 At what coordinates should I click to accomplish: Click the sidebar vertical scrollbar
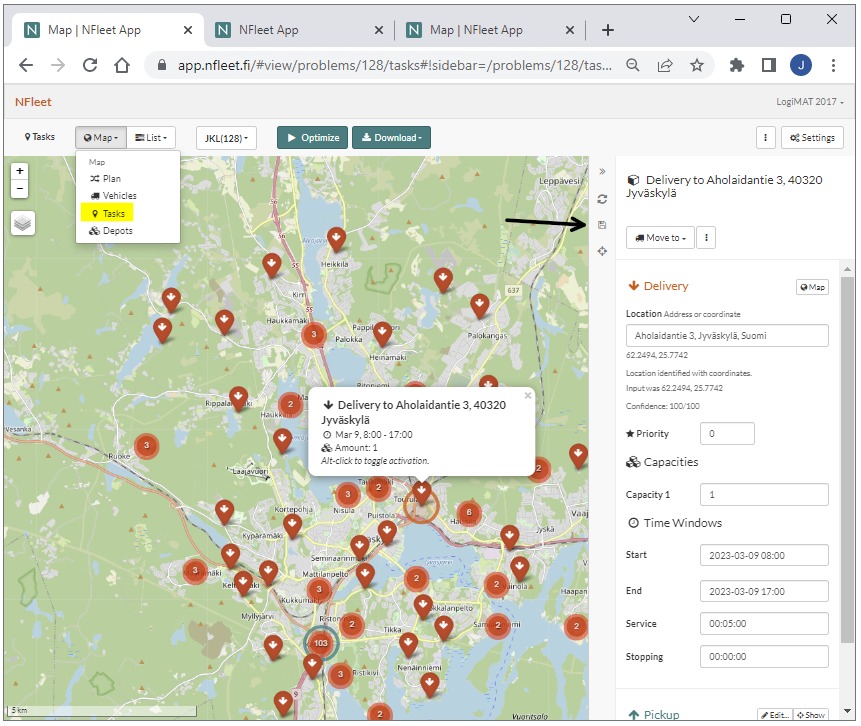(x=847, y=459)
